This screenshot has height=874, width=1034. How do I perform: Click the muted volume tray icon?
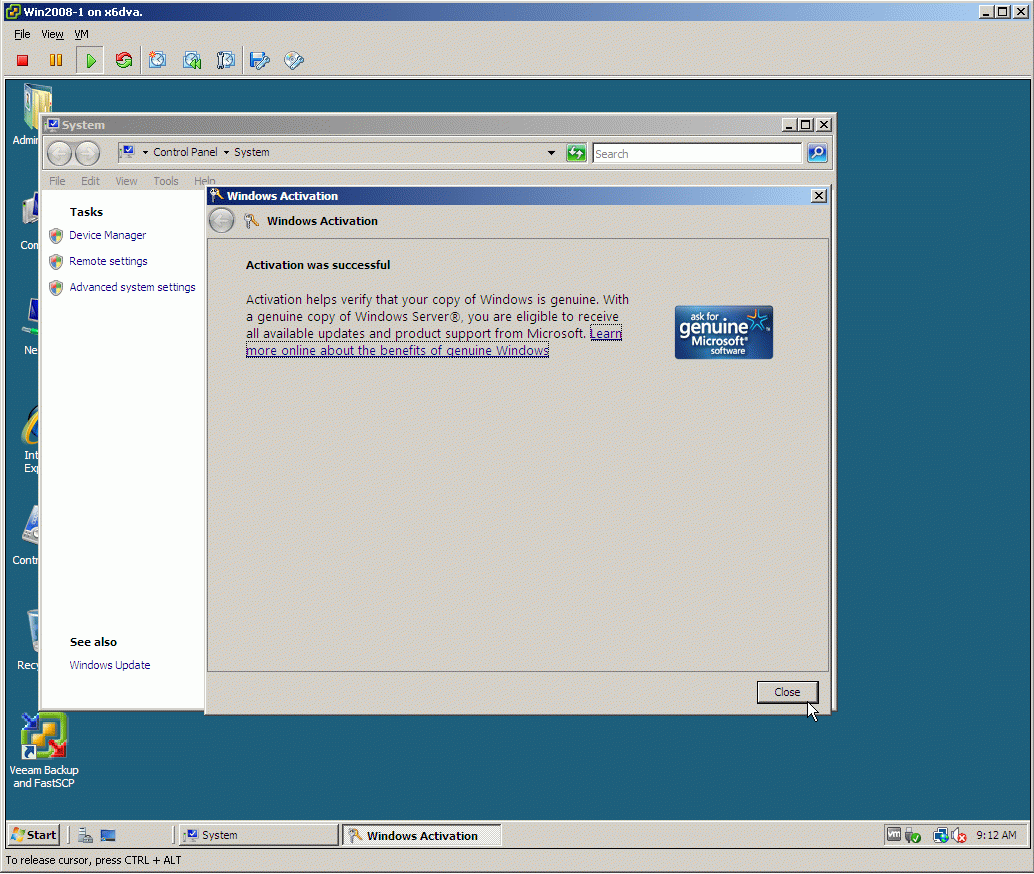(x=959, y=836)
